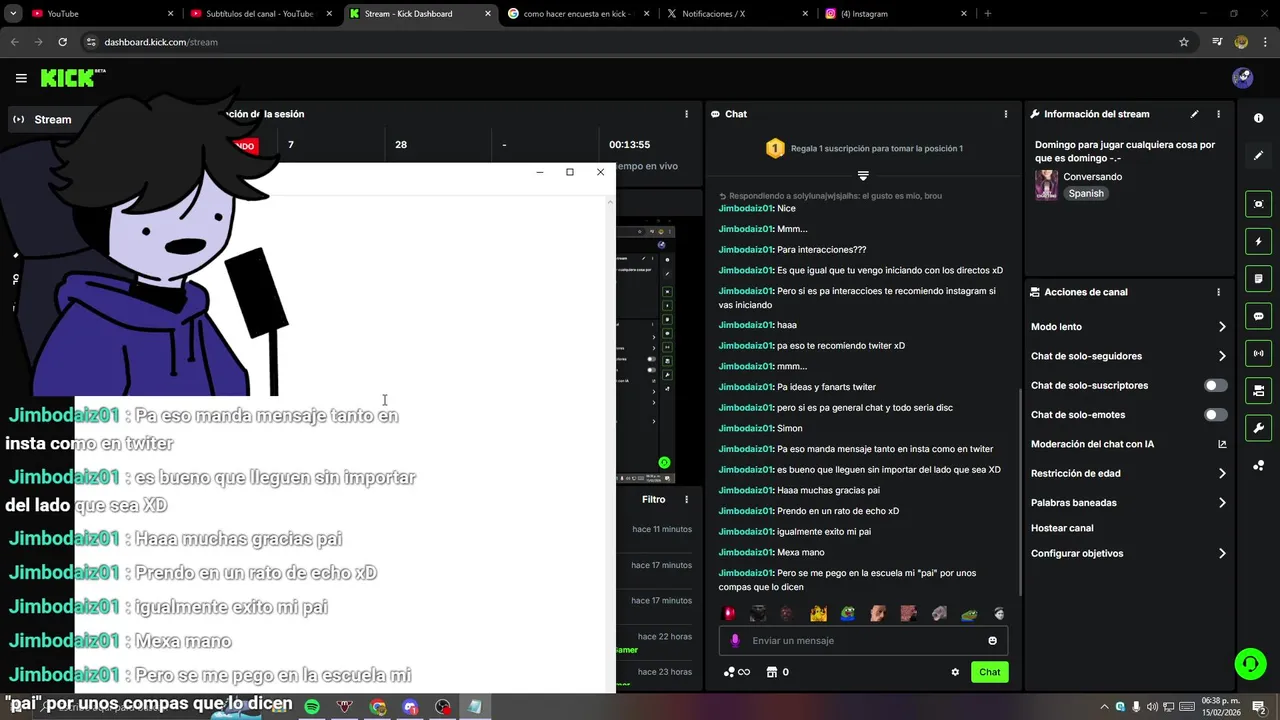Viewport: 1280px width, 720px height.
Task: Expand Restricción de edad option
Action: [1128, 474]
